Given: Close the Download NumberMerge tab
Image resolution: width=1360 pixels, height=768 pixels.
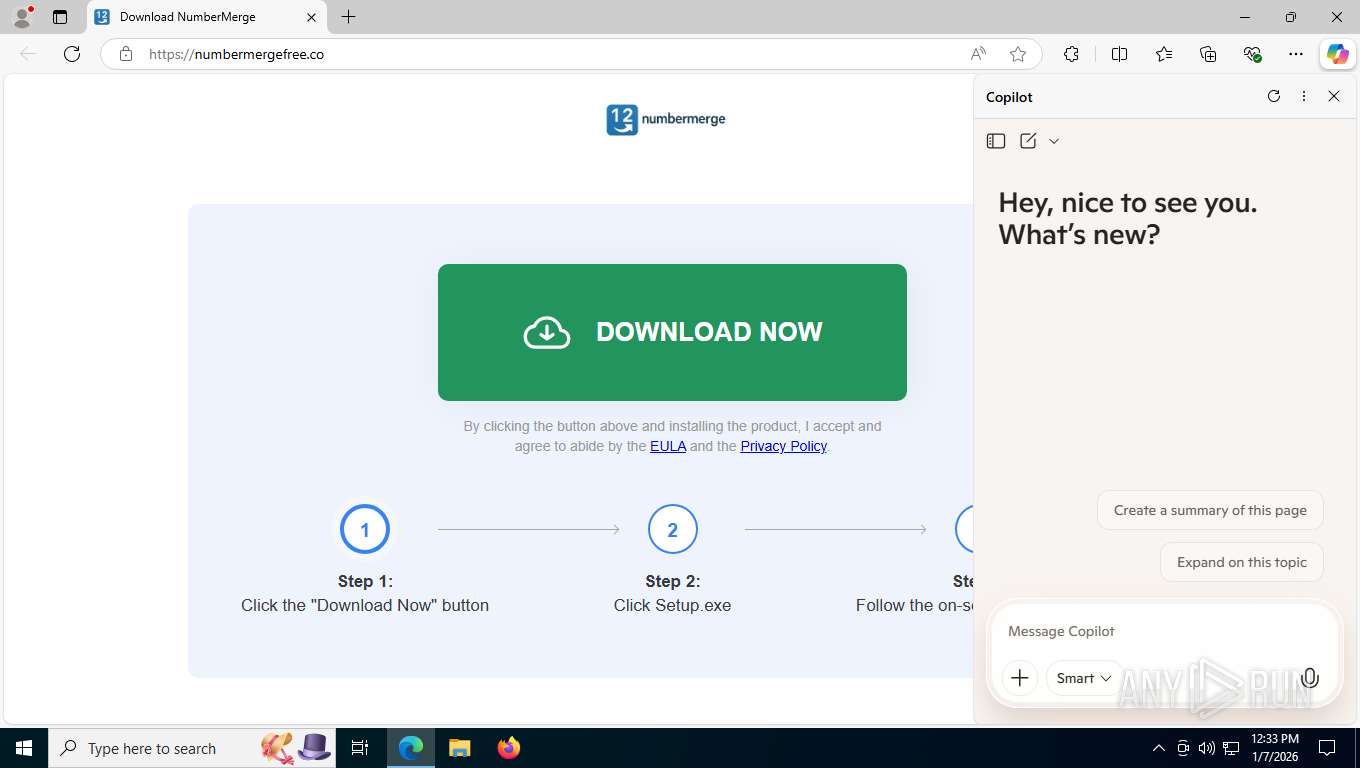Looking at the screenshot, I should pos(311,17).
